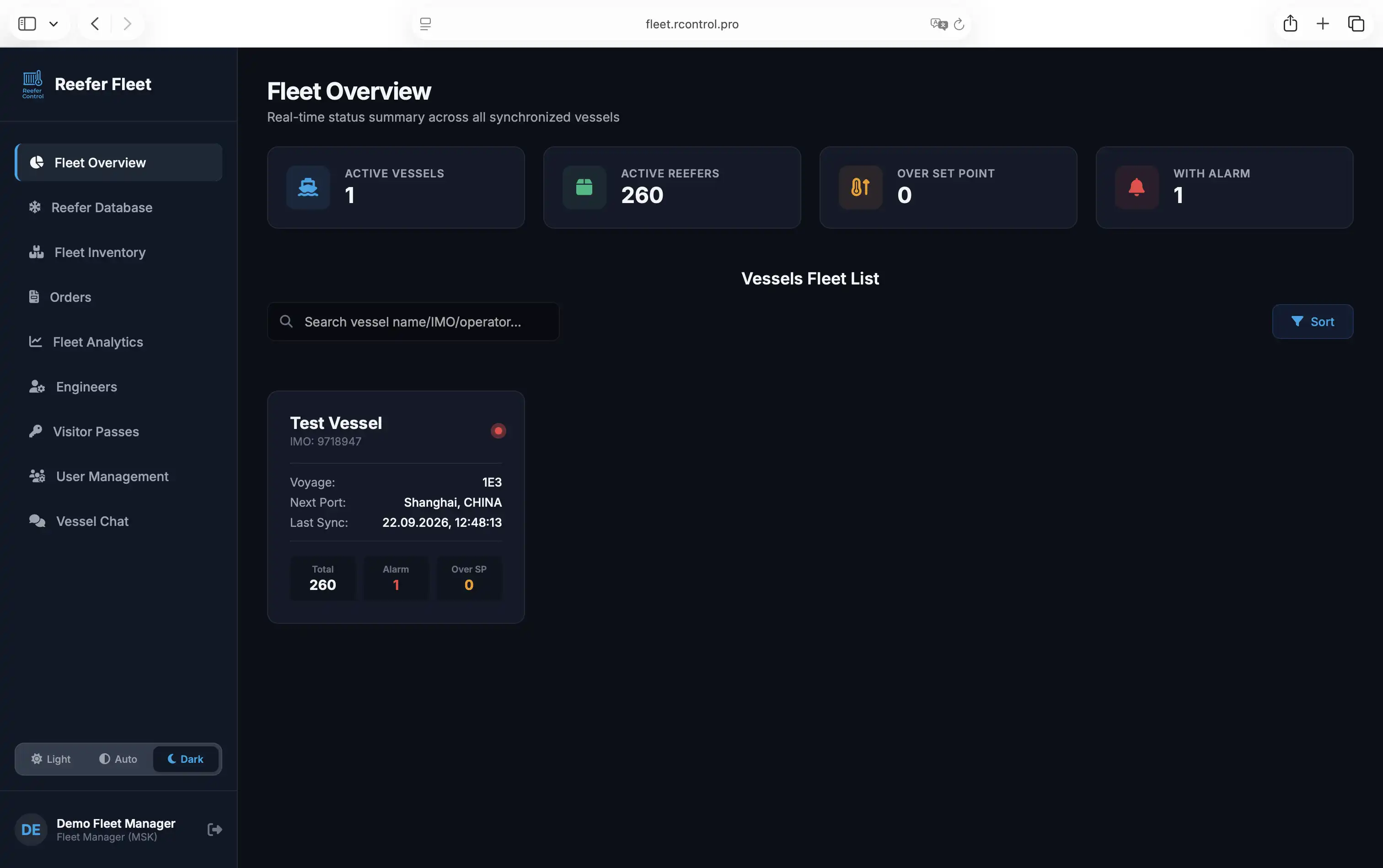Open Fleet Inventory section
Screen dimensions: 1383x868
[118, 252]
